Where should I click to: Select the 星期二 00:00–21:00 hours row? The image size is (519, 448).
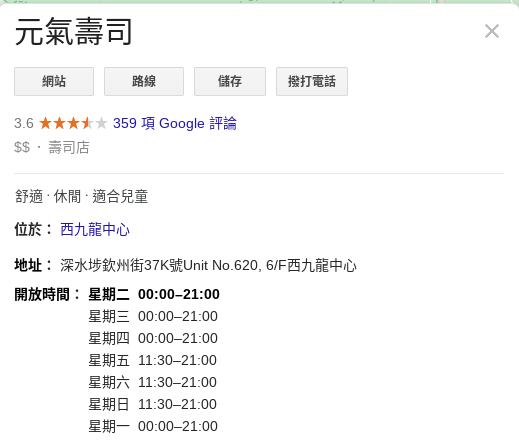pyautogui.click(x=154, y=294)
